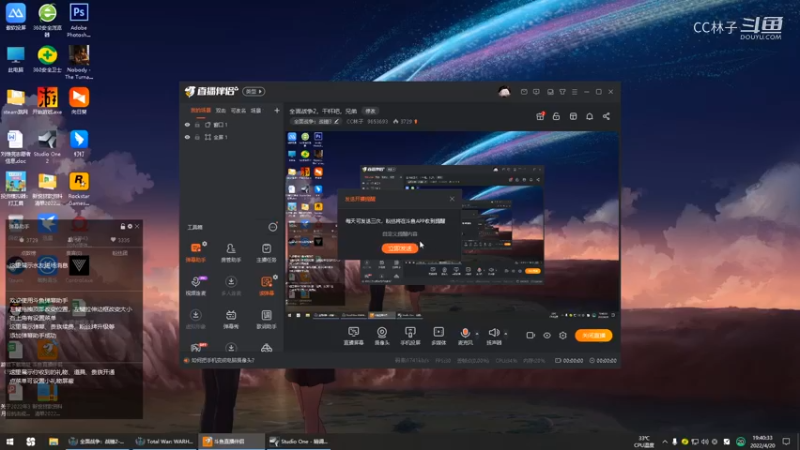Edit the stream category with the pencil icon
Screen dimensions: 800x450
click(x=336, y=122)
